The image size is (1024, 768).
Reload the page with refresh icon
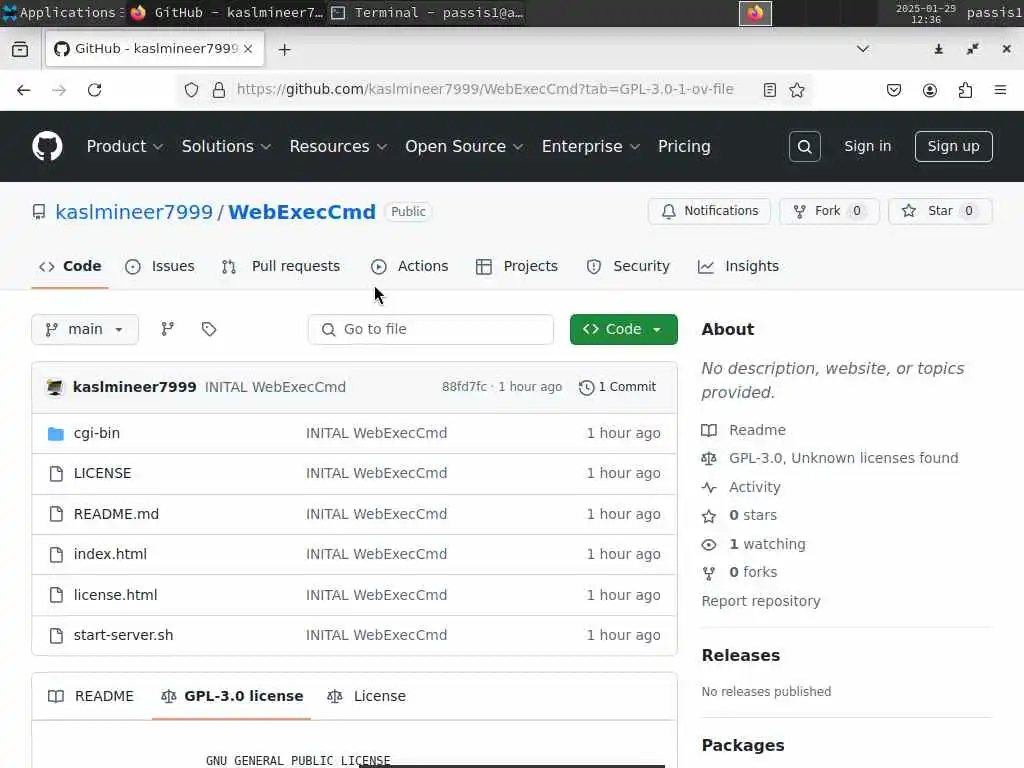[x=95, y=90]
